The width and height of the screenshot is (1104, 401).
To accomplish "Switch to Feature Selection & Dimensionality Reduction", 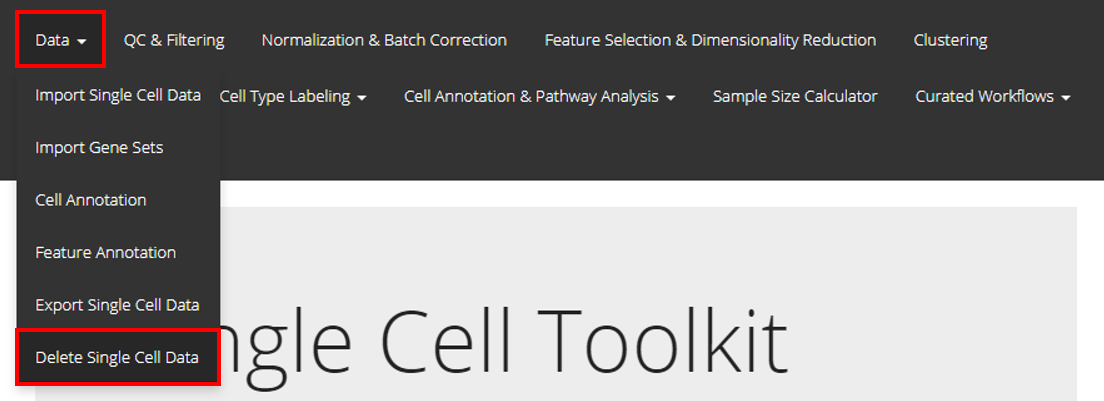I will point(710,40).
